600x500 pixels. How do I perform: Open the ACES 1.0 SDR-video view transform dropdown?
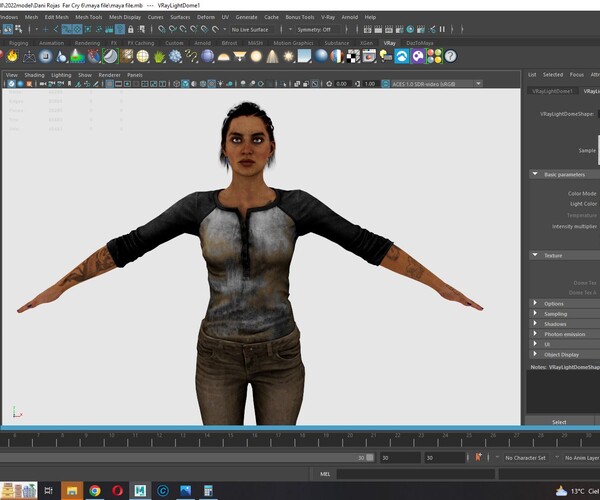click(x=436, y=84)
